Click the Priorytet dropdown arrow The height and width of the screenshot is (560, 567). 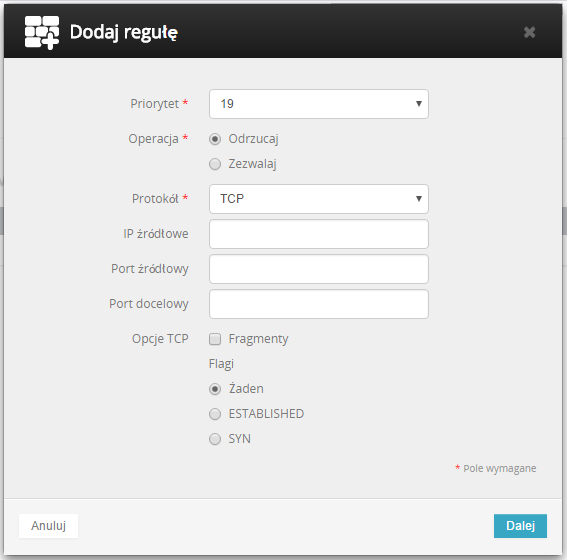pyautogui.click(x=419, y=104)
